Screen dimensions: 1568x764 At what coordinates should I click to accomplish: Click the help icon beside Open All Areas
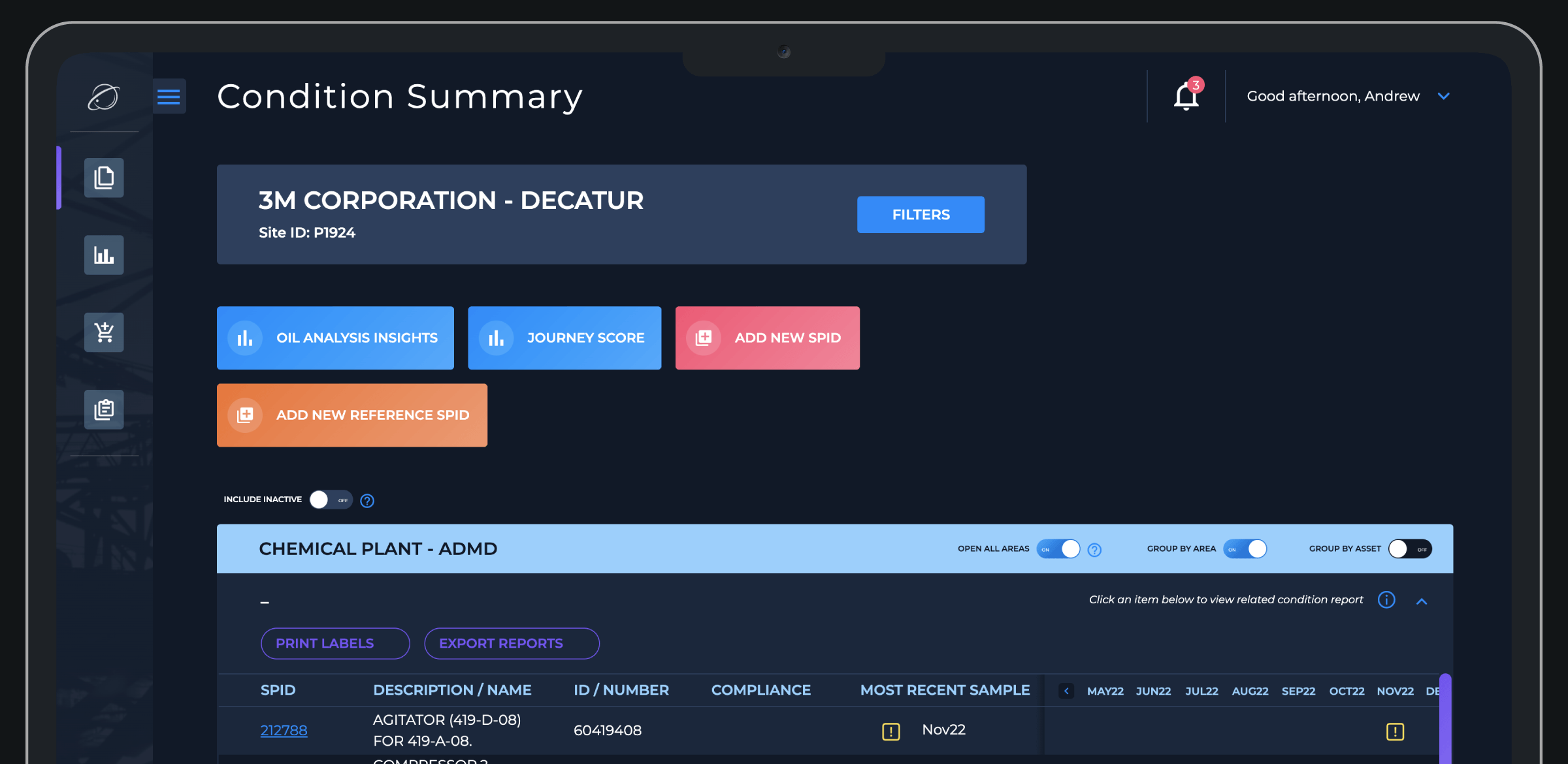pos(1094,550)
